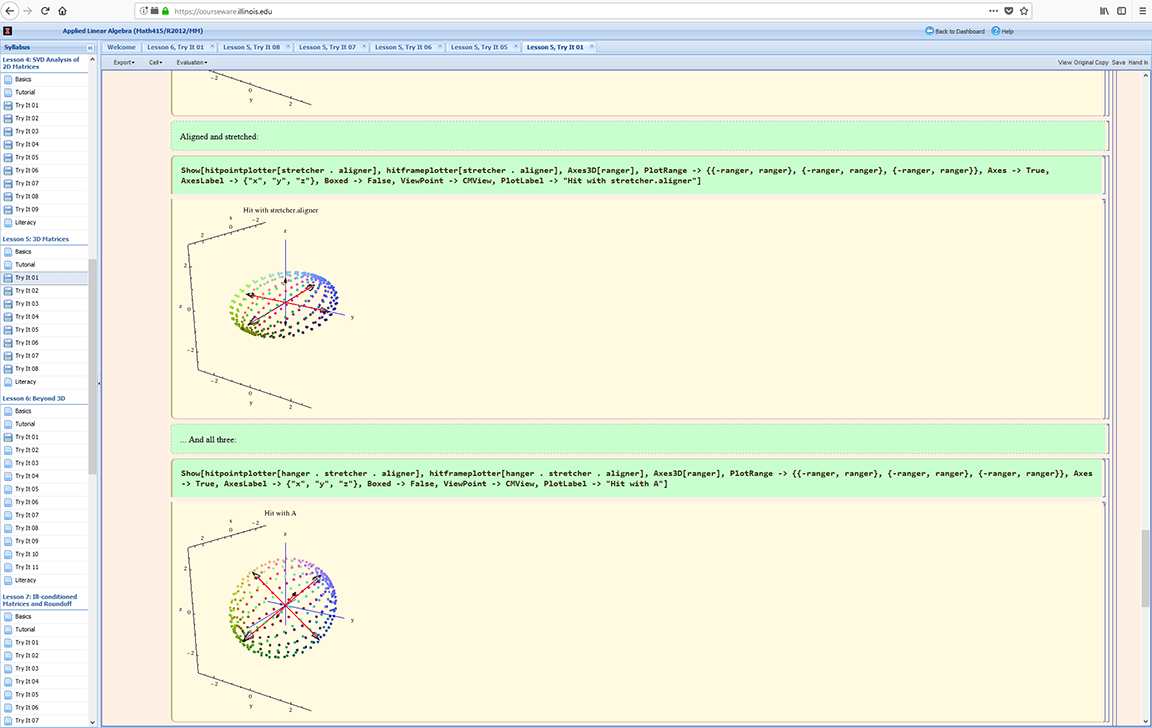Open the Export dropdown menu
The height and width of the screenshot is (728, 1152).
[124, 62]
